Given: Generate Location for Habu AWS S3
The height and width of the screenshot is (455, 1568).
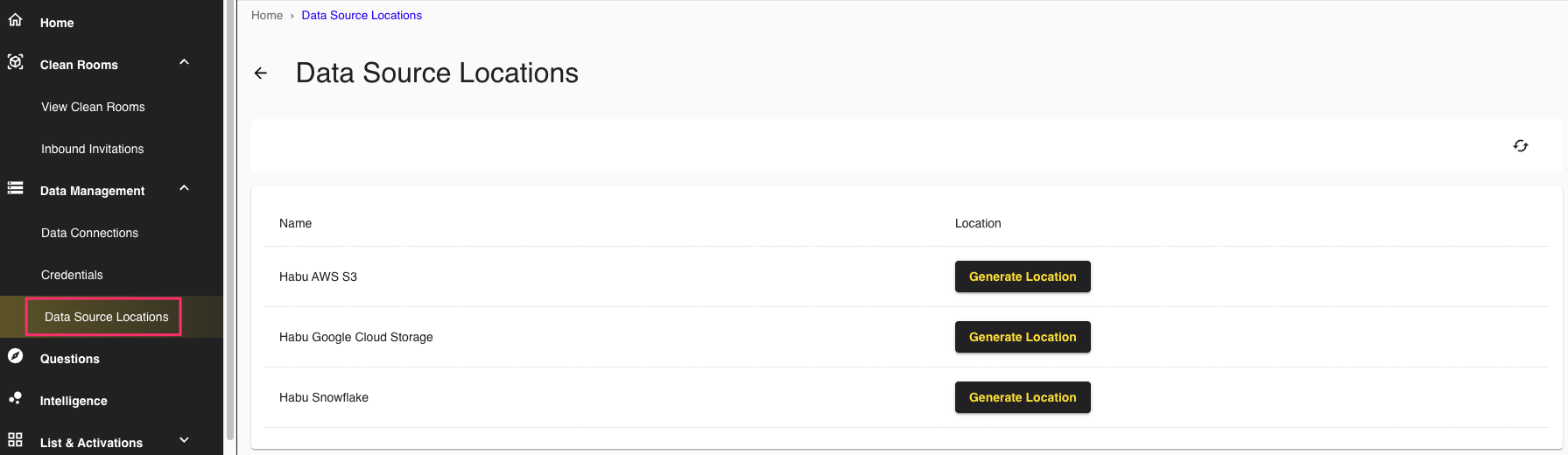Looking at the screenshot, I should (x=1023, y=276).
